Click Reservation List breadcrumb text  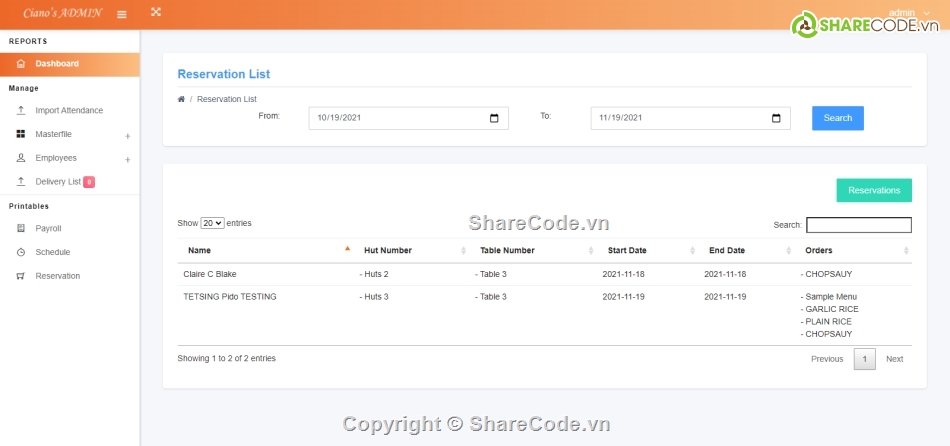227,99
